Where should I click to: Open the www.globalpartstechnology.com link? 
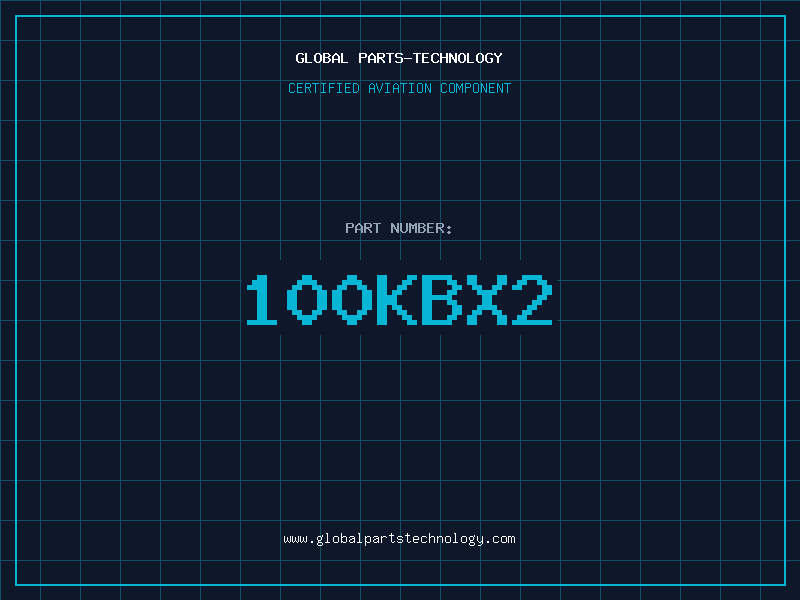coord(399,539)
